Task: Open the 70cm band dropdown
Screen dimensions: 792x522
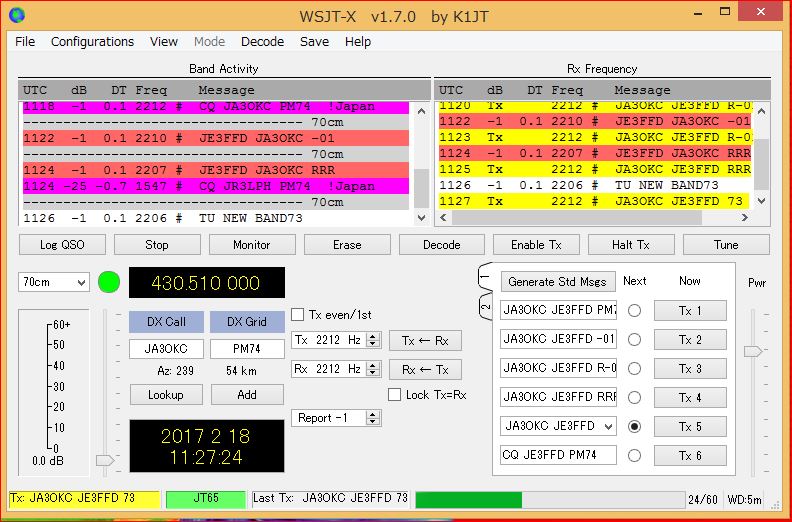Action: point(54,282)
